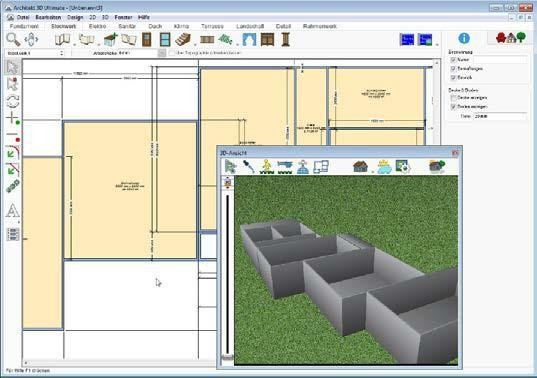
Task: Select the text A tool
Action: point(13,211)
